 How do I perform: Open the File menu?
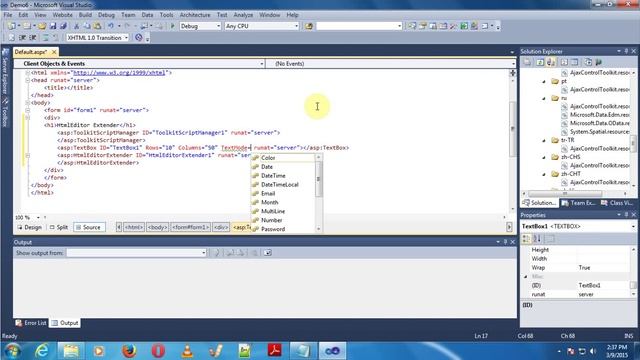[8, 15]
